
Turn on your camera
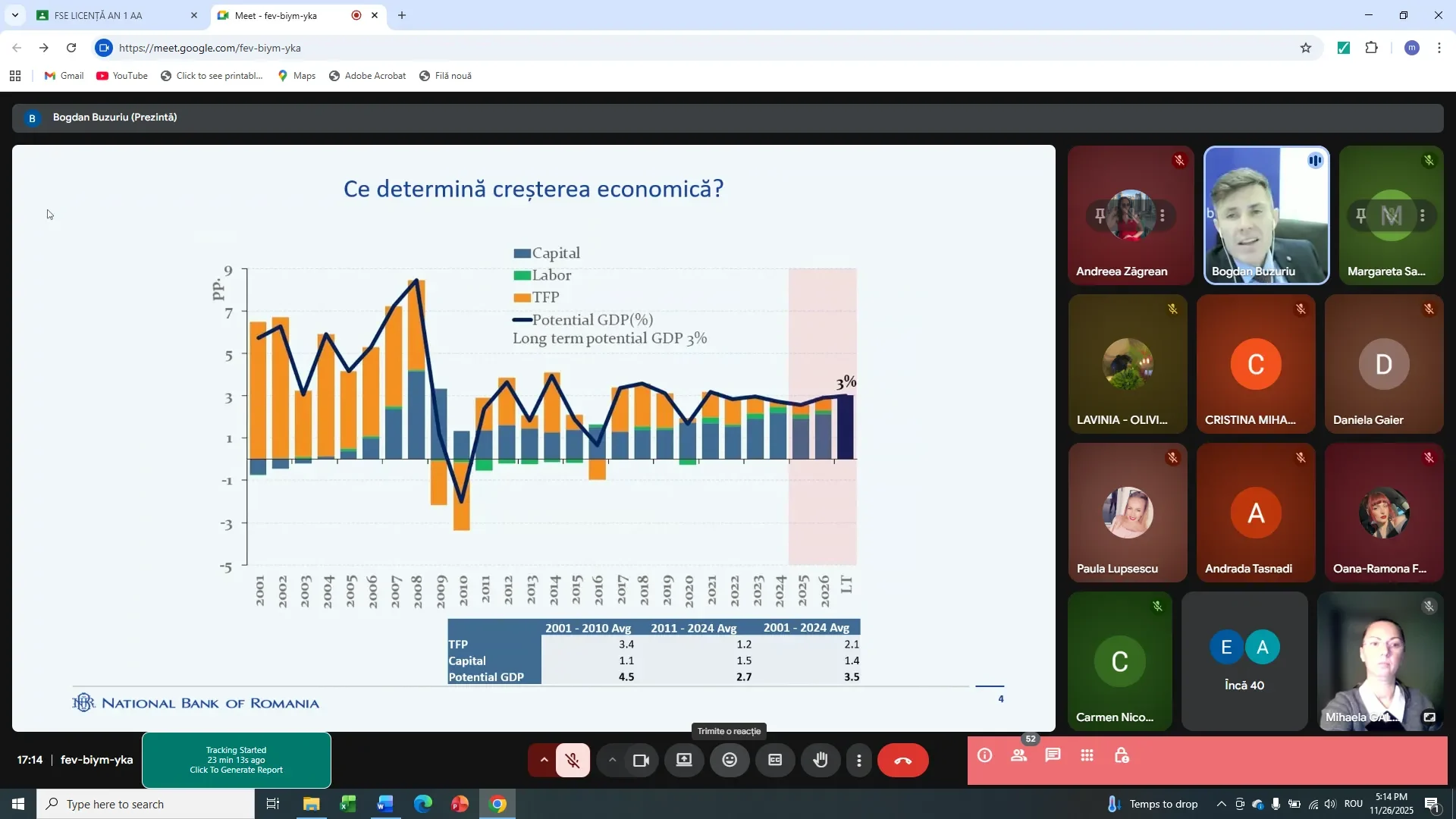click(640, 760)
